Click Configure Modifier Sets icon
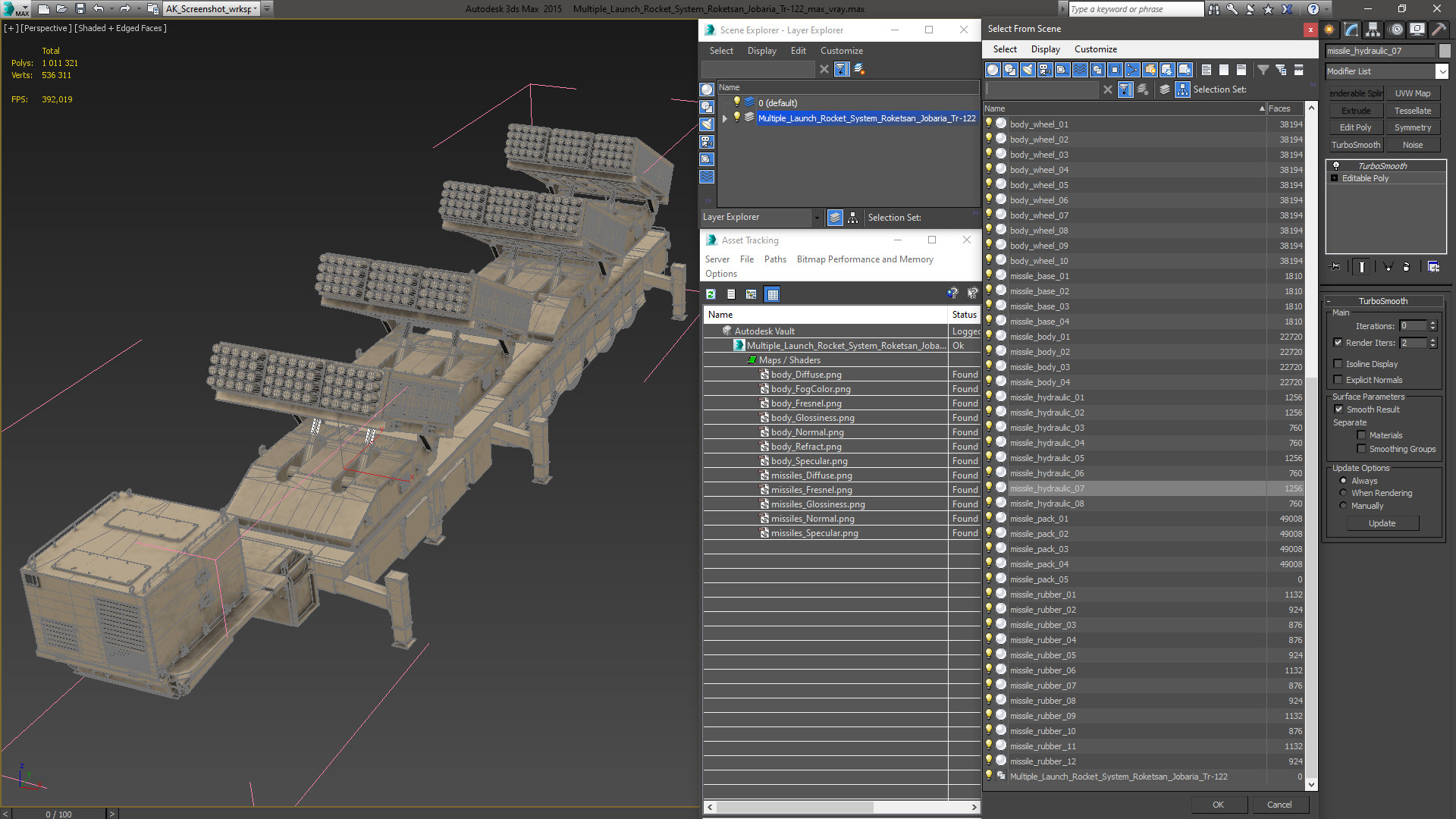This screenshot has height=819, width=1456. [x=1433, y=266]
